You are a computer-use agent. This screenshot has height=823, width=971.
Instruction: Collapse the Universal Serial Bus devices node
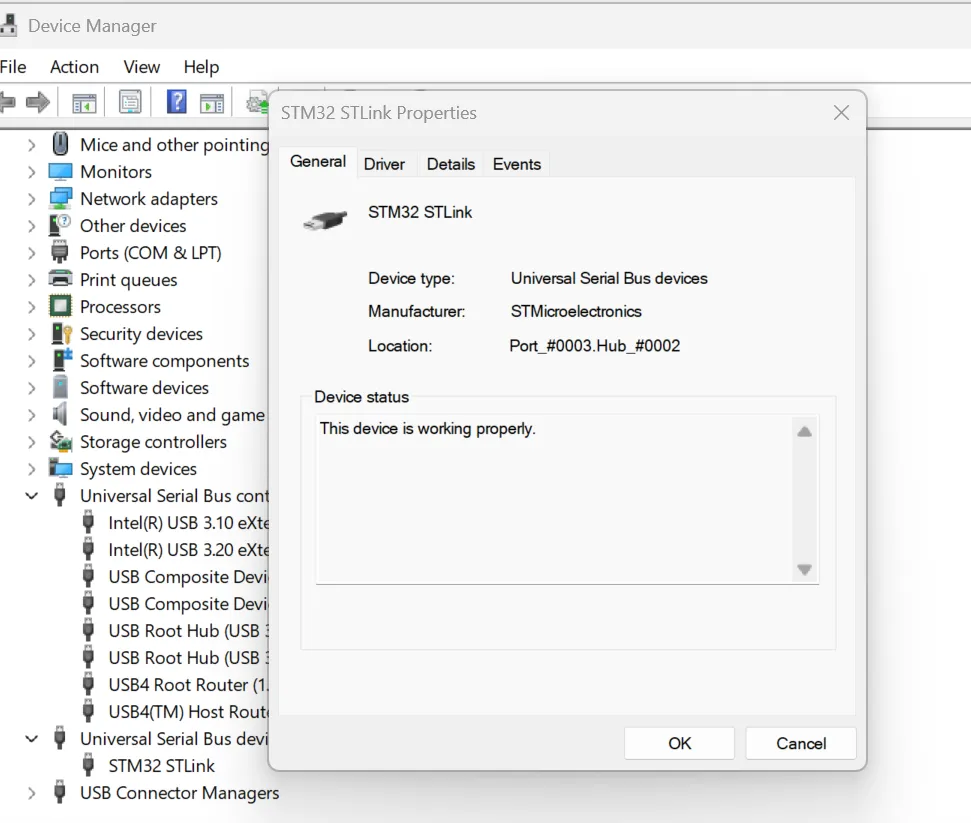[x=31, y=738]
